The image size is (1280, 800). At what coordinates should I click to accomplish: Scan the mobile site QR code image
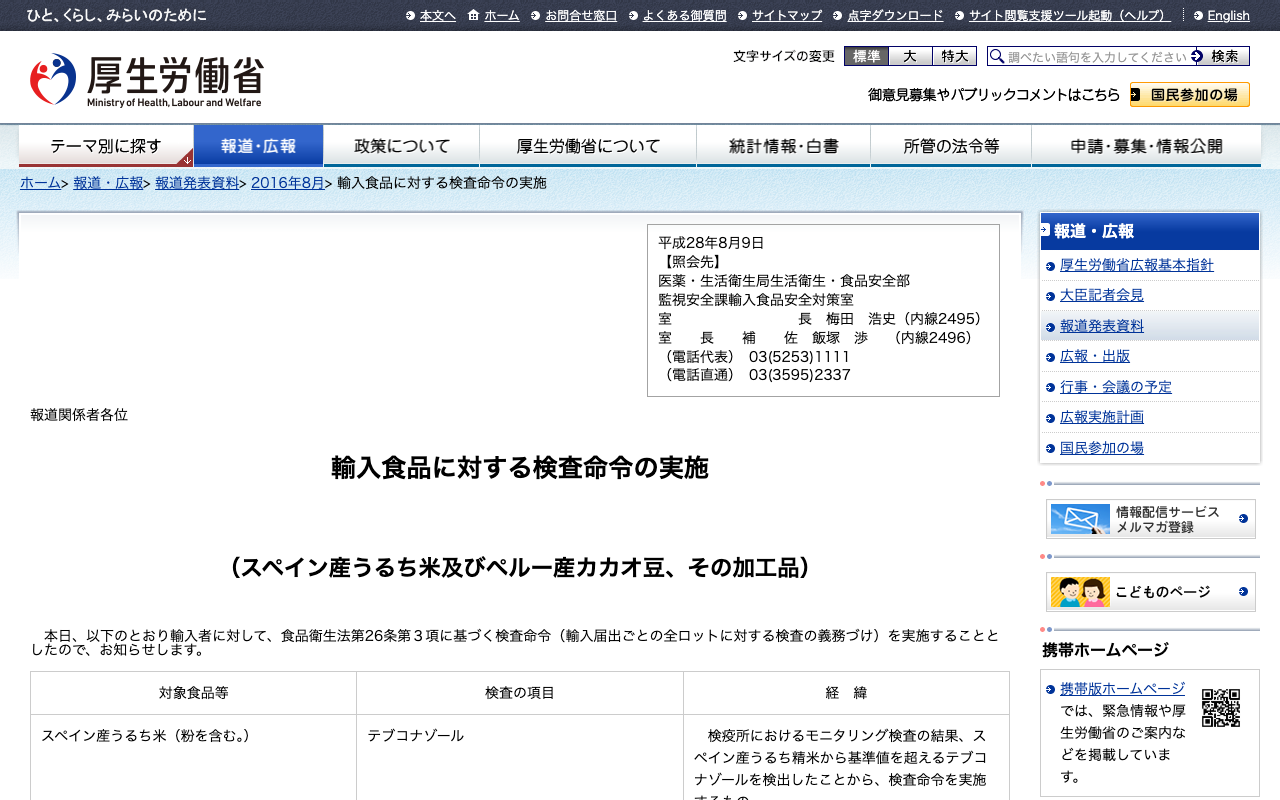(1221, 708)
